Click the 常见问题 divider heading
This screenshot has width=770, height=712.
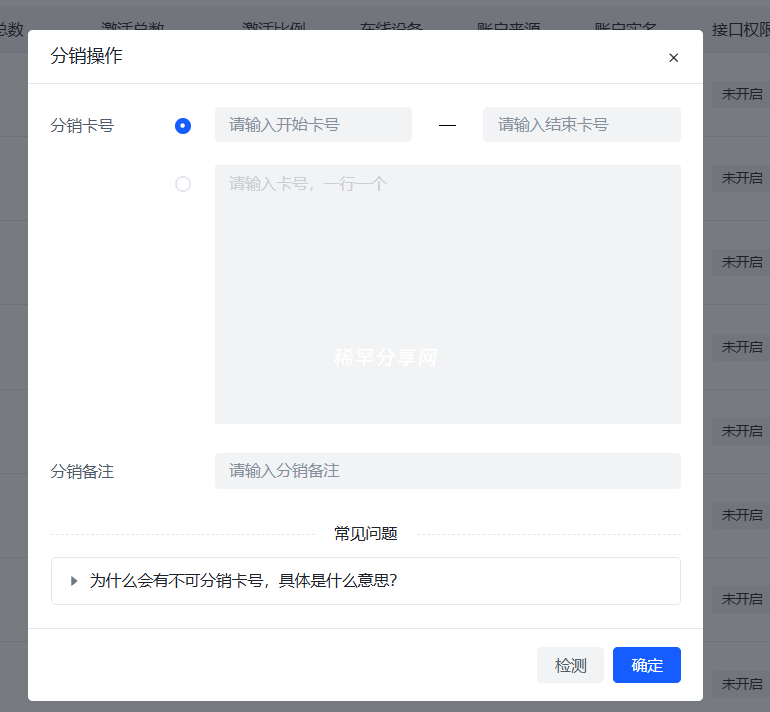click(365, 534)
